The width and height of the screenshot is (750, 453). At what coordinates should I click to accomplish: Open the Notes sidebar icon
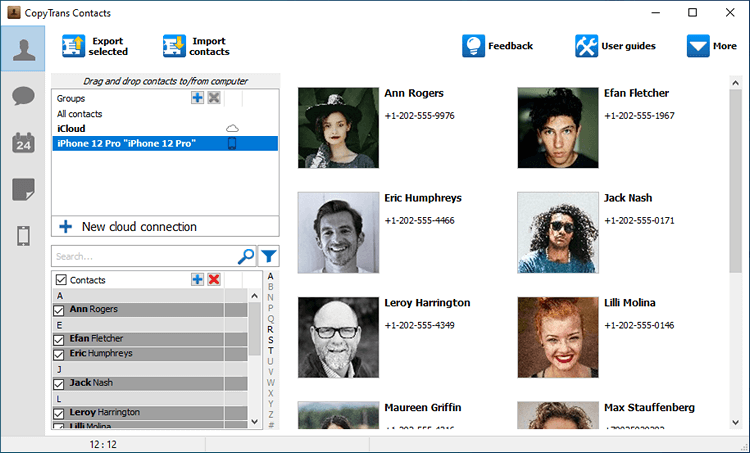pos(23,189)
